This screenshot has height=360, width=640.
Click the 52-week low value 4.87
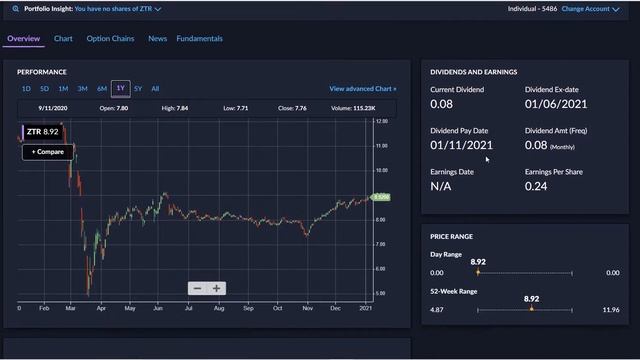click(437, 310)
